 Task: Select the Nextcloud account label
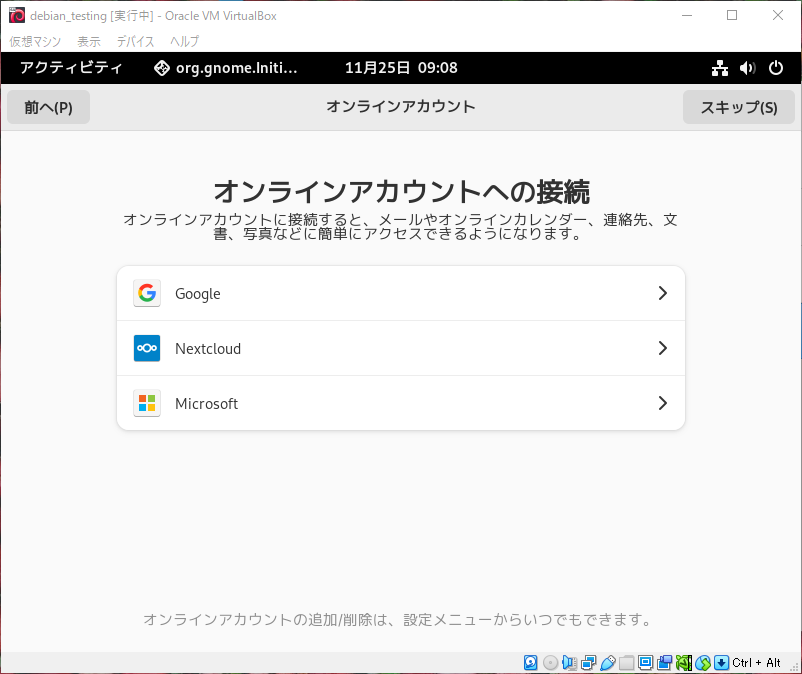click(208, 349)
